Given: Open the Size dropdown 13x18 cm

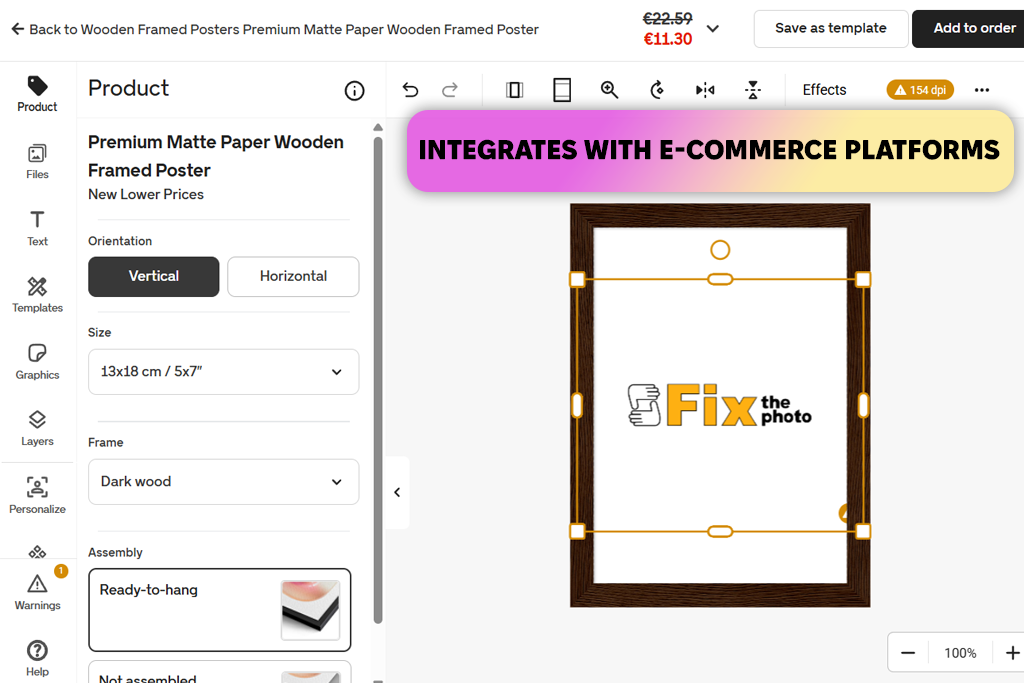Looking at the screenshot, I should (223, 372).
